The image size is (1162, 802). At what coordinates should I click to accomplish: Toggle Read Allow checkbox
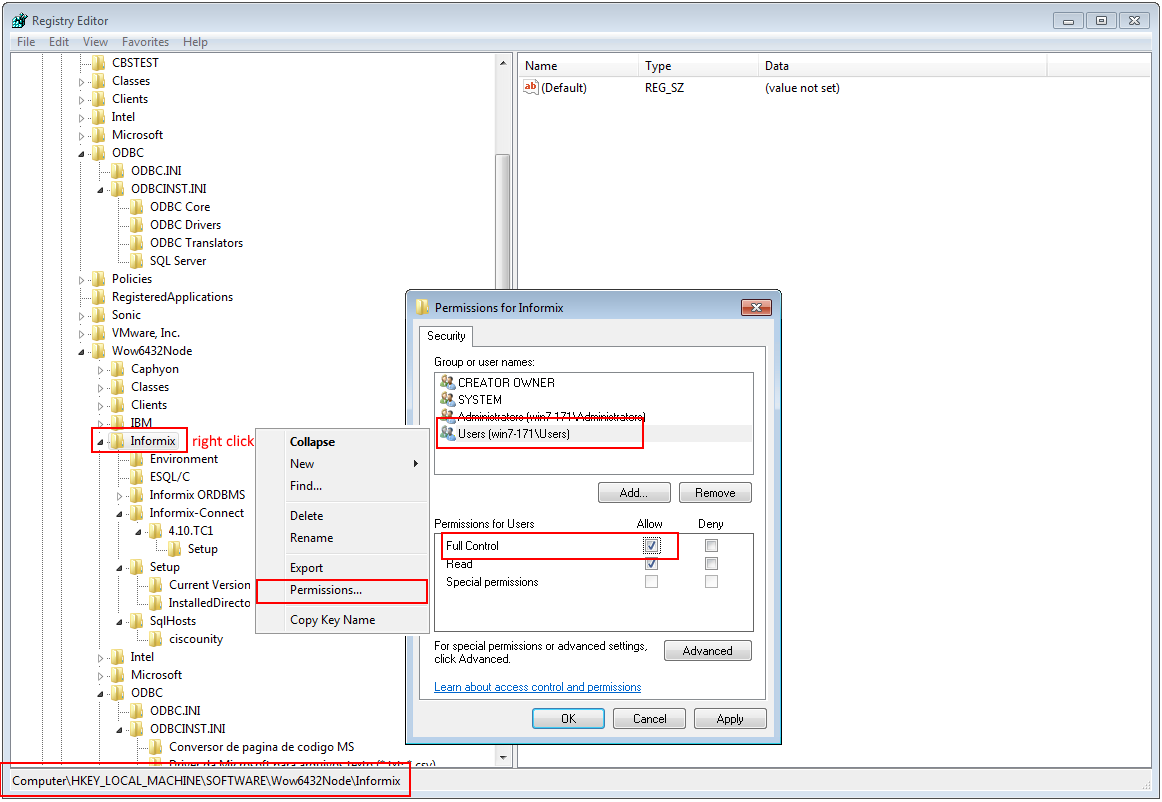pos(651,564)
